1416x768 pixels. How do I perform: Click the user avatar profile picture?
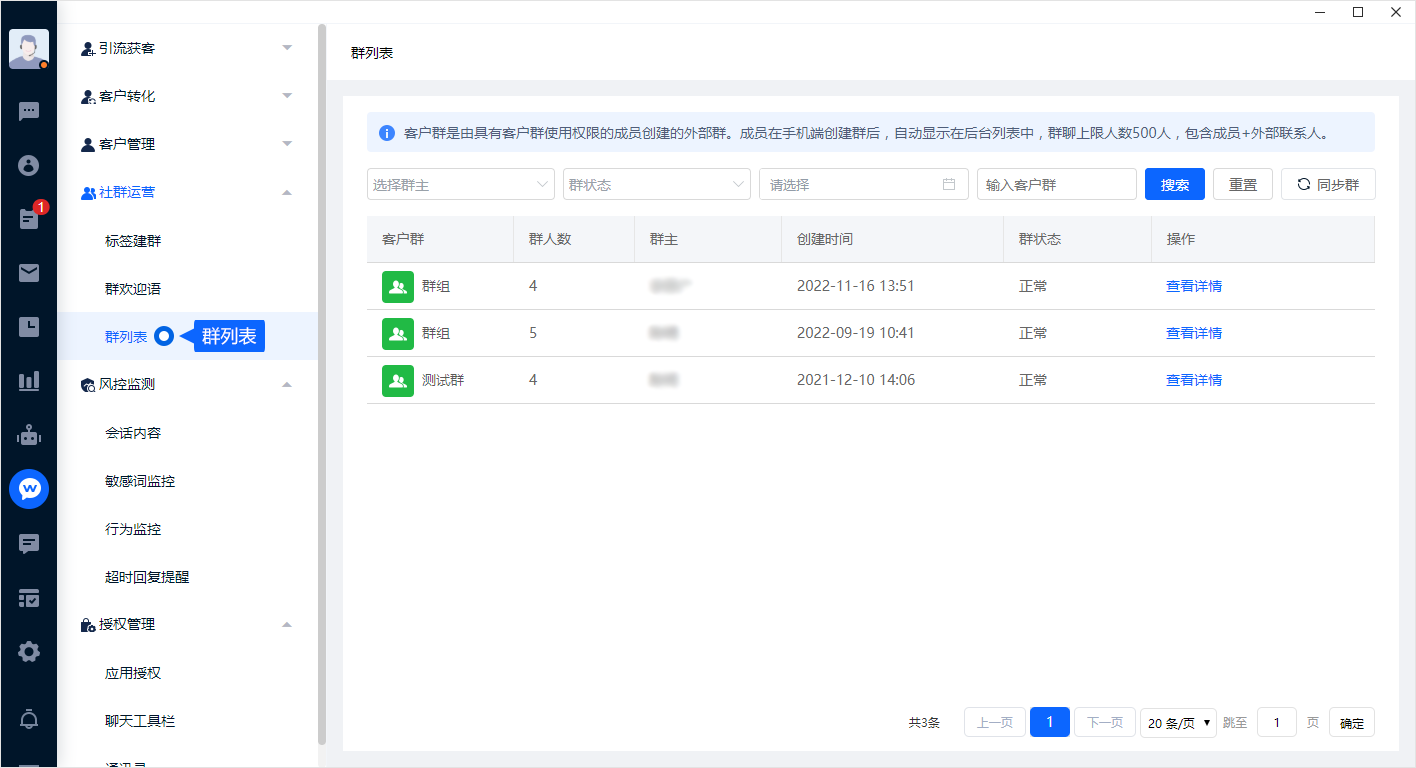28,48
